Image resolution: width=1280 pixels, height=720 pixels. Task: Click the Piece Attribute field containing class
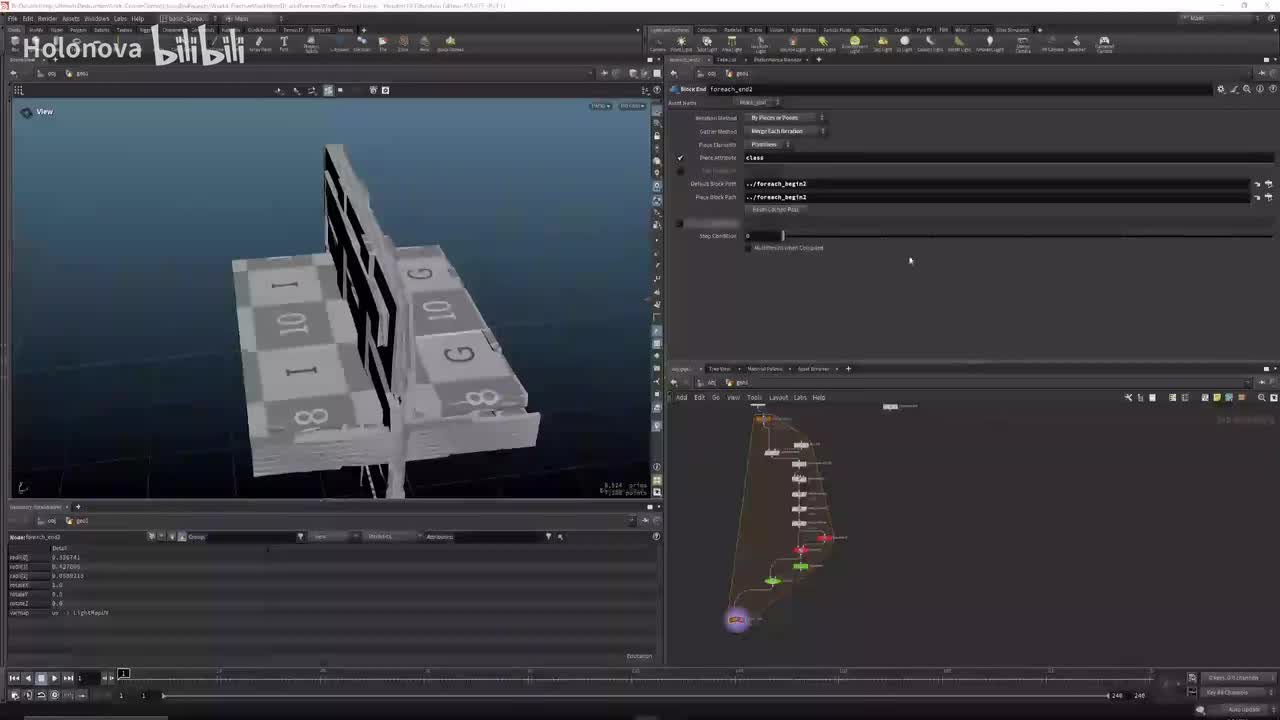click(1008, 158)
